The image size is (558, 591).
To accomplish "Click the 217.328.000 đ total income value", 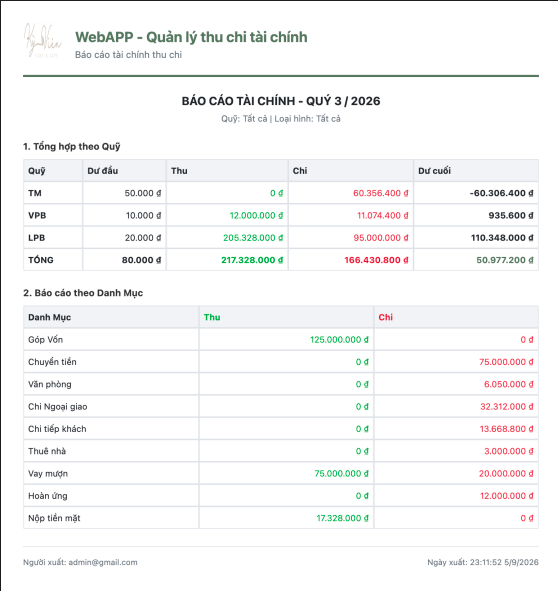I will (x=252, y=260).
